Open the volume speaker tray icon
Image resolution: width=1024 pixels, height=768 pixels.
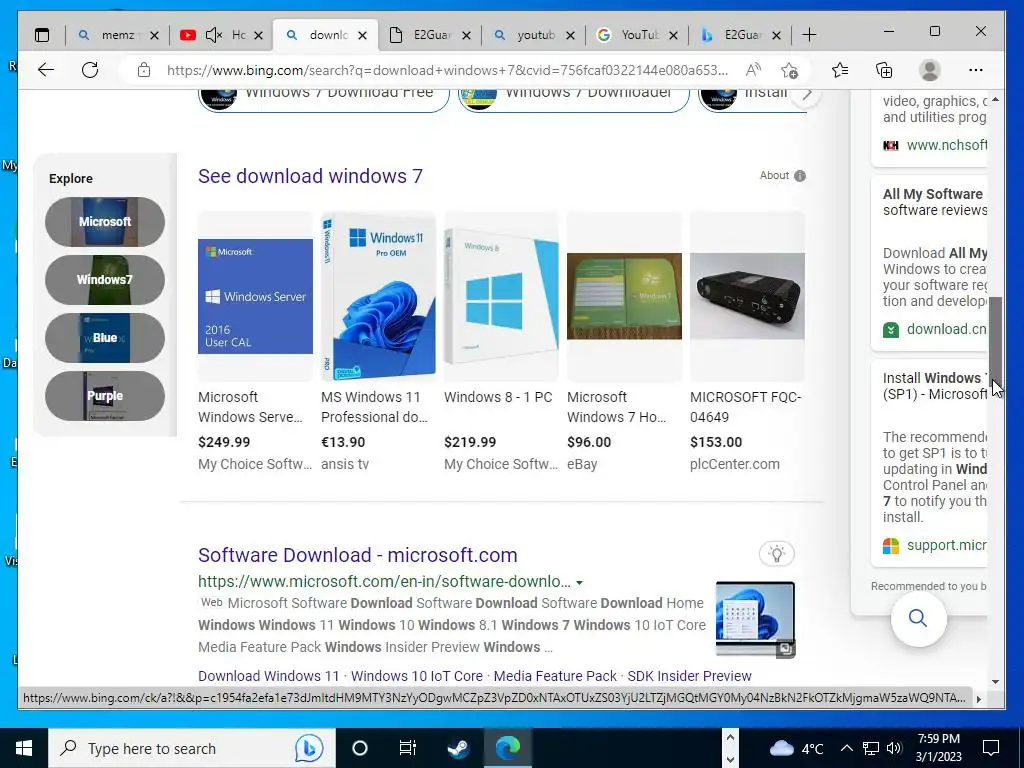pyautogui.click(x=895, y=748)
